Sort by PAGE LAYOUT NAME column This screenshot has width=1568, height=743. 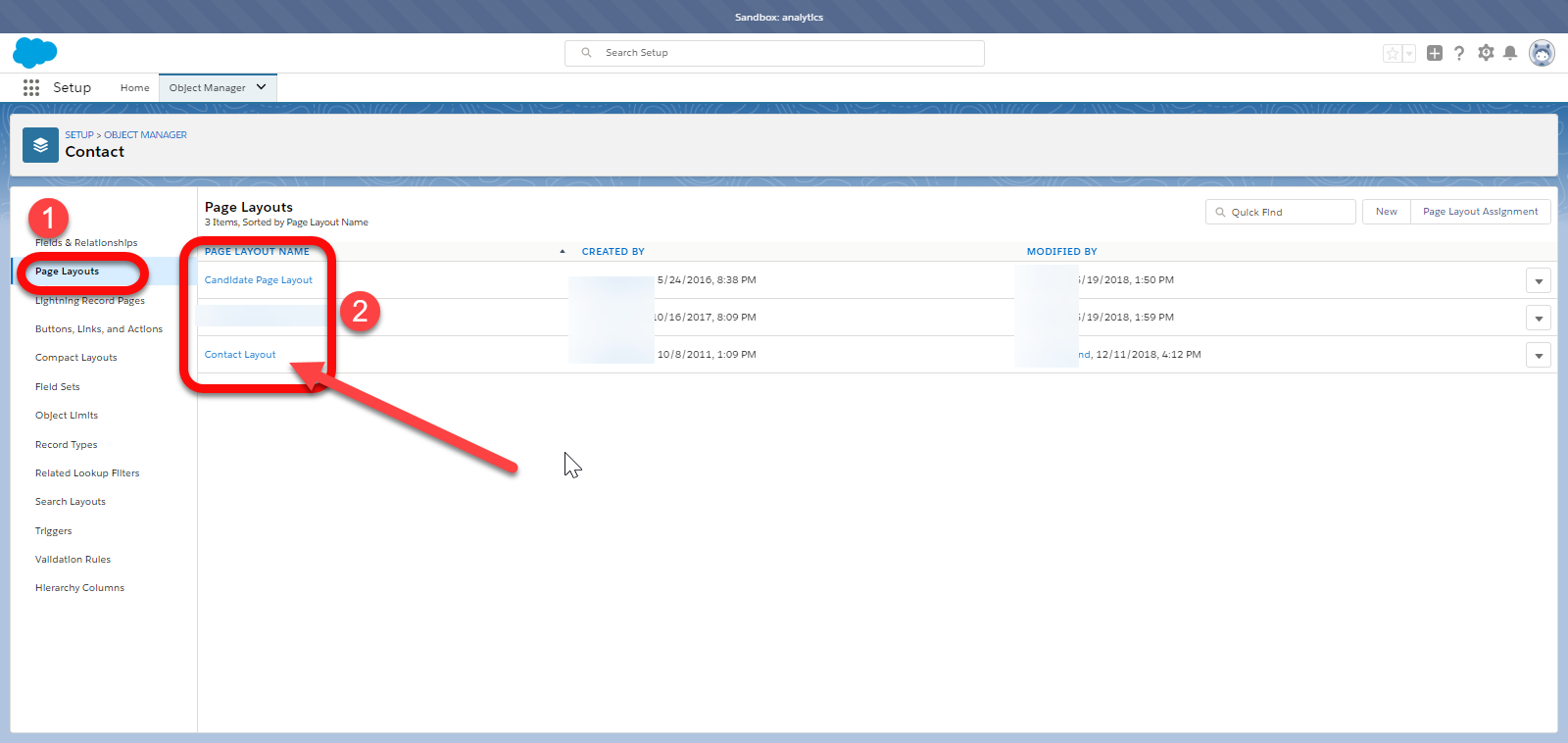[257, 252]
